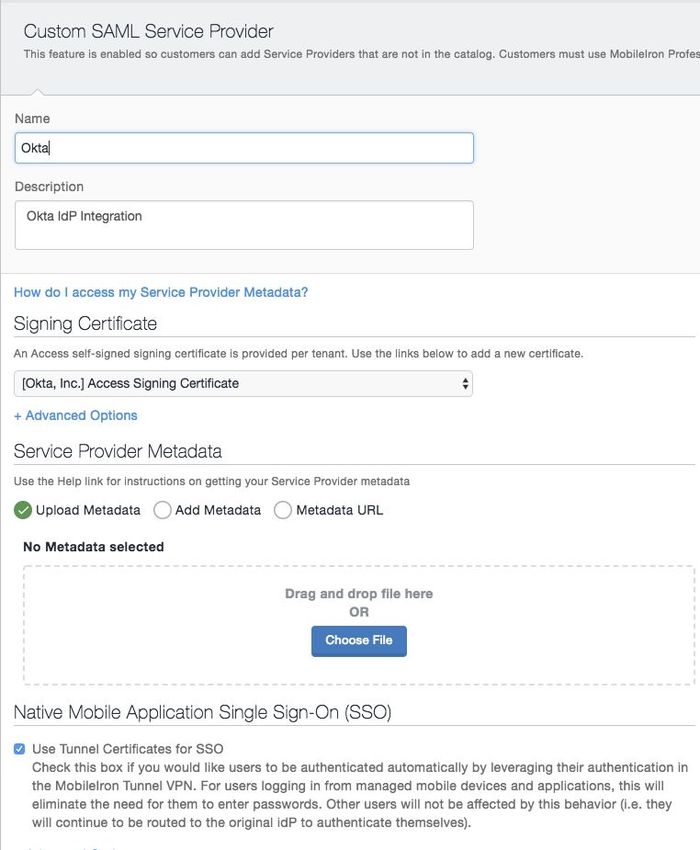700x850 pixels.
Task: Open the Access Signing Certificate dropdown
Action: (243, 383)
